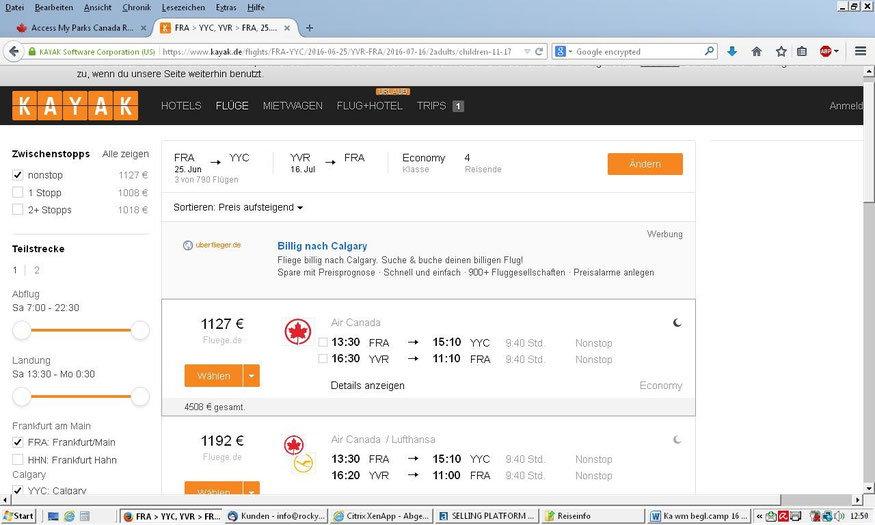The image size is (875, 525).
Task: Open the Firefox downloads arrow icon
Action: [x=732, y=51]
